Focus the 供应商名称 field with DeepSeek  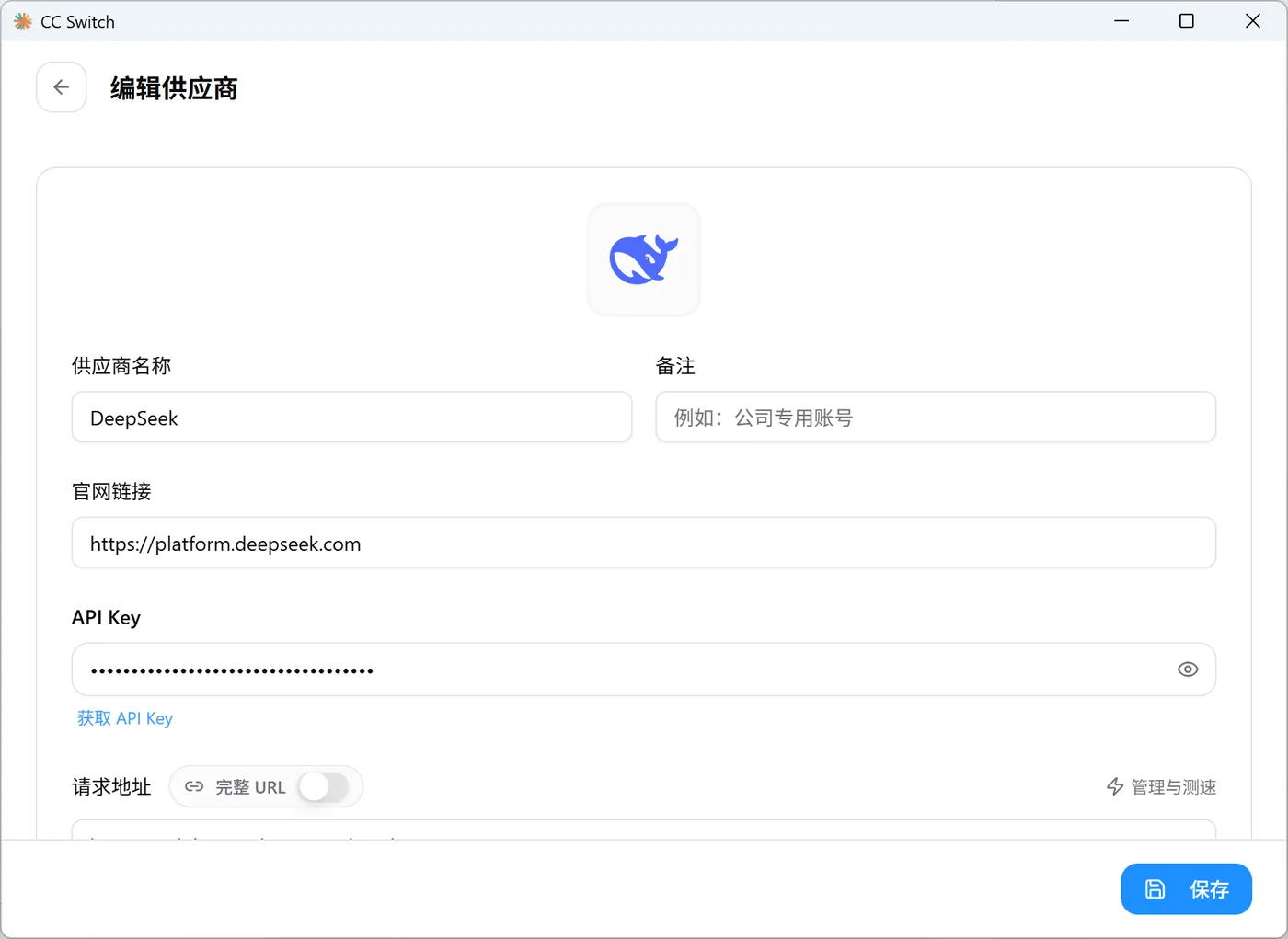[x=351, y=418]
